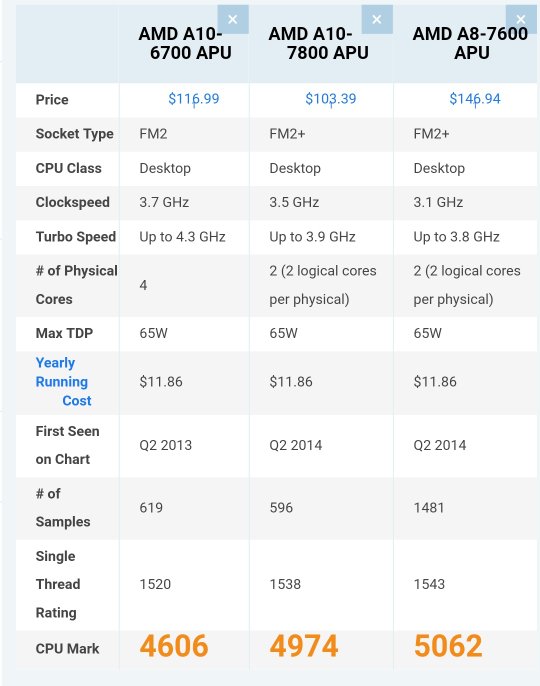The width and height of the screenshot is (540, 686).
Task: Click the CPU Mark row label
Action: click(x=67, y=648)
